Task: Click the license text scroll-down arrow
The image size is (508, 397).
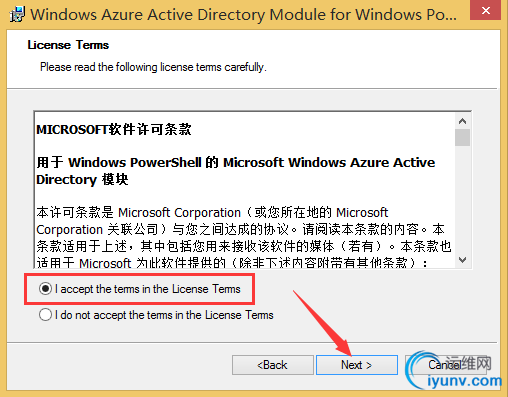Action: (x=462, y=259)
